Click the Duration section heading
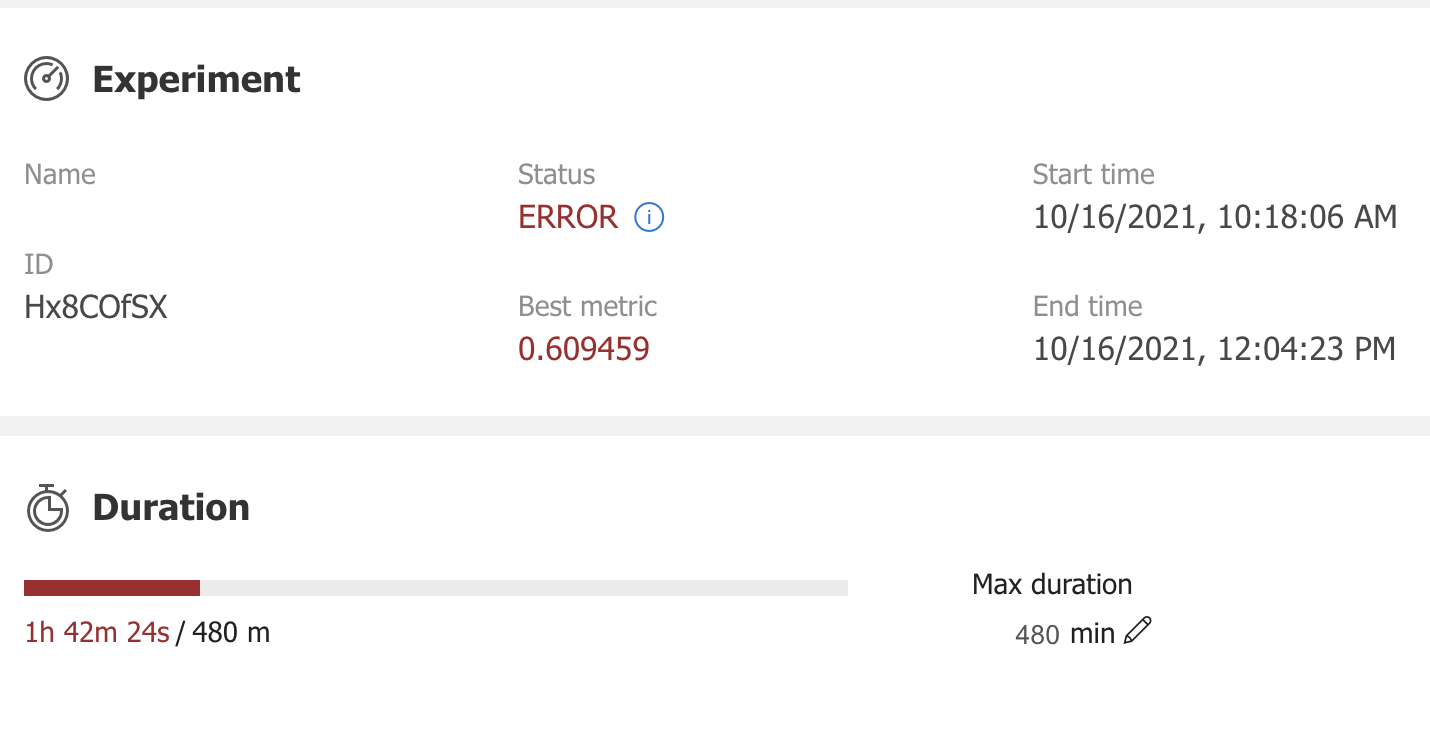 tap(170, 508)
